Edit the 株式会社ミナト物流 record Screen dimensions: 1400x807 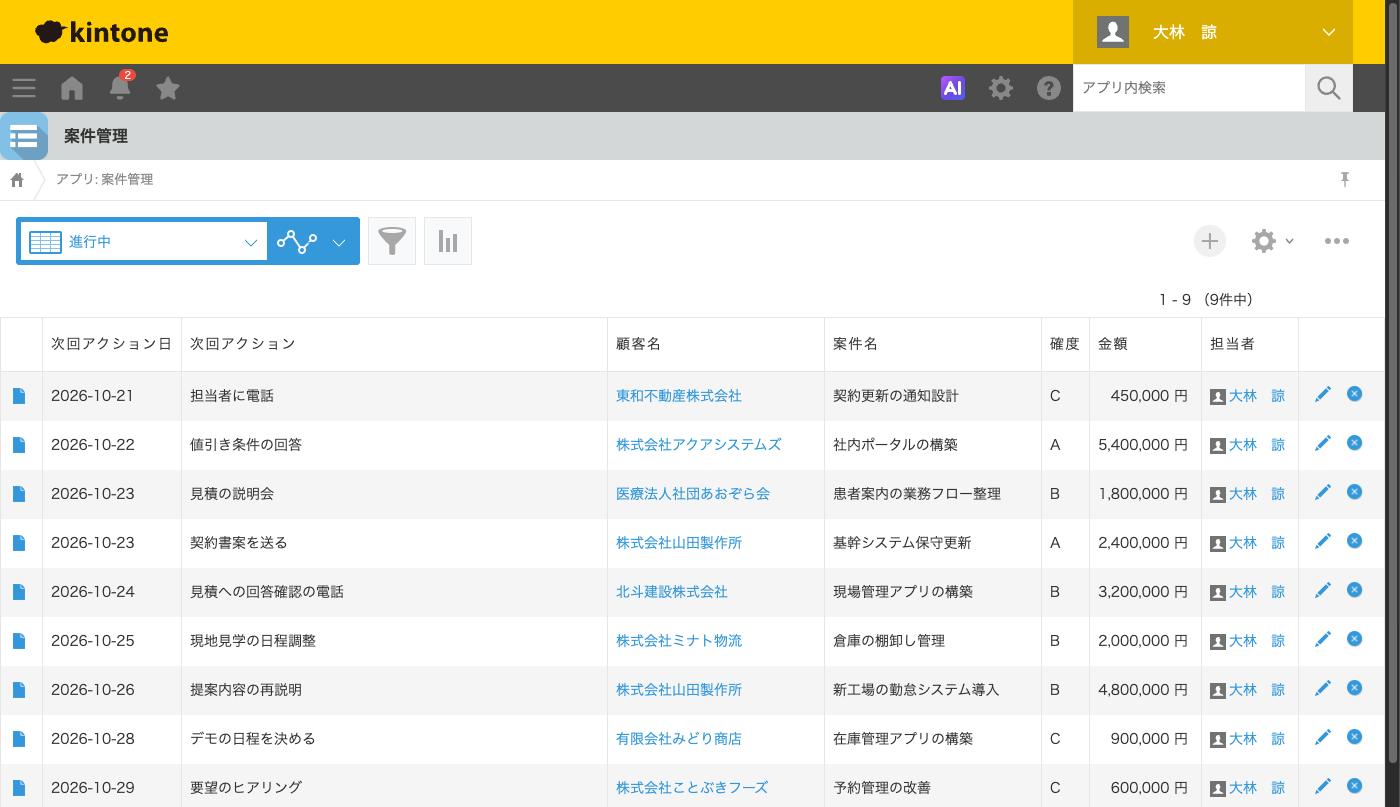tap(1323, 639)
